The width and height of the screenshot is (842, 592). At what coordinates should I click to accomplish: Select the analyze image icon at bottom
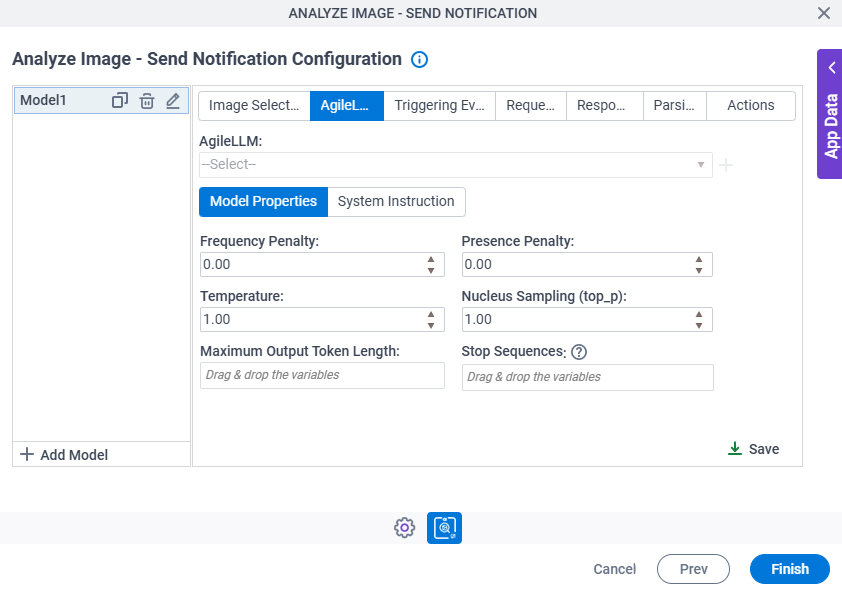(x=444, y=528)
